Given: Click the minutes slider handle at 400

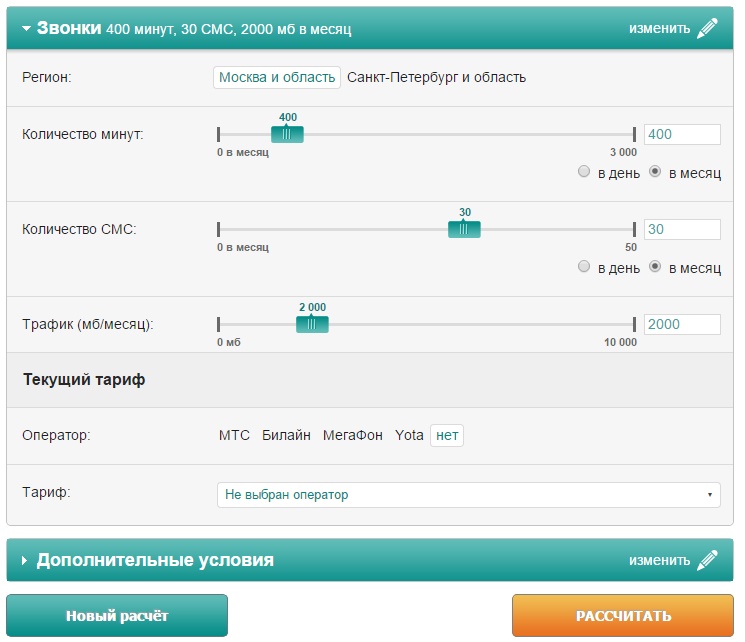Looking at the screenshot, I should coord(287,134).
